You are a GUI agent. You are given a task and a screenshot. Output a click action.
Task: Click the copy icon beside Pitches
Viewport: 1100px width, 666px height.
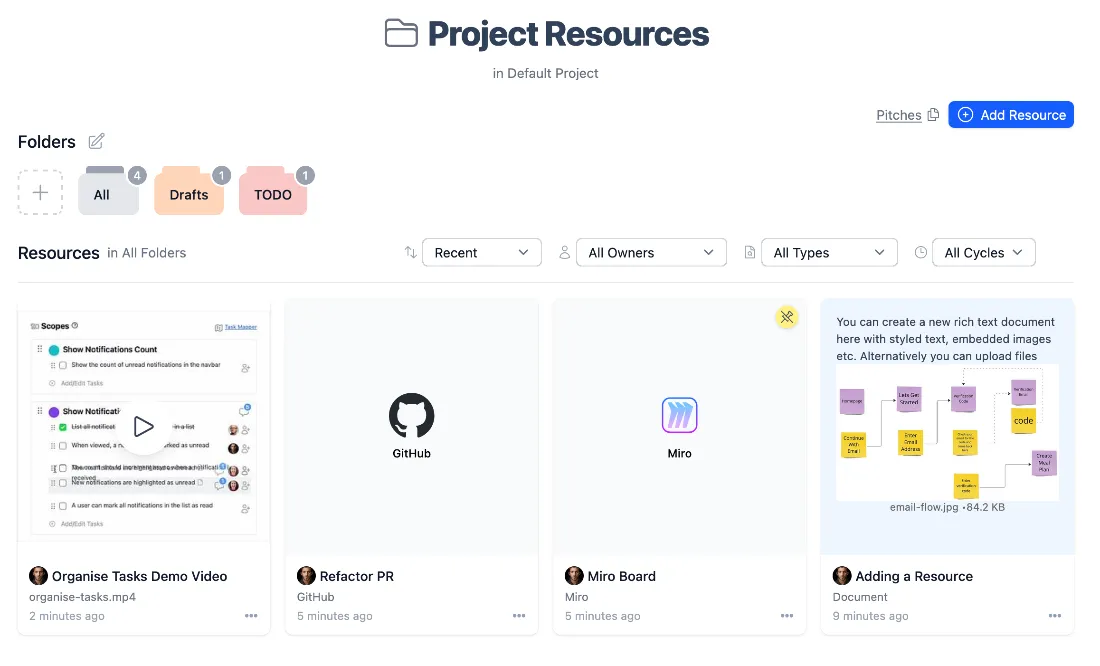pyautogui.click(x=933, y=114)
